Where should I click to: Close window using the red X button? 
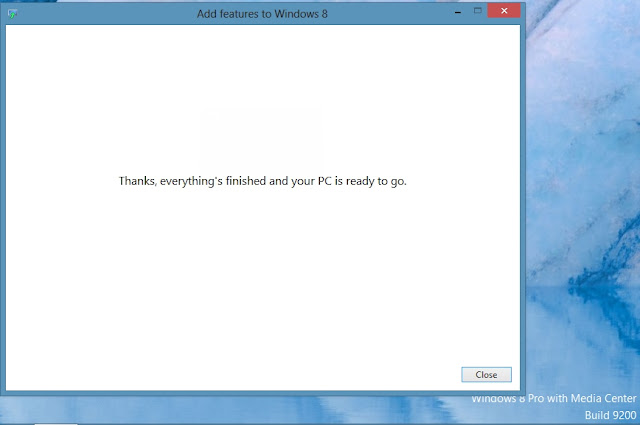504,11
